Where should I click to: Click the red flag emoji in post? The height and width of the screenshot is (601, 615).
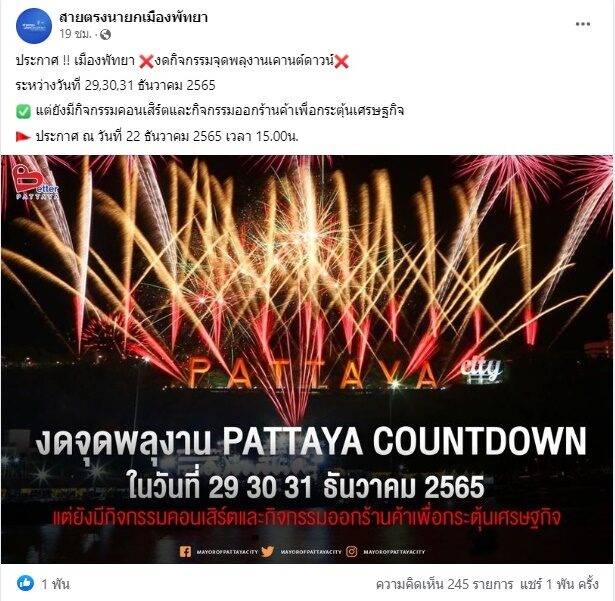tap(23, 137)
